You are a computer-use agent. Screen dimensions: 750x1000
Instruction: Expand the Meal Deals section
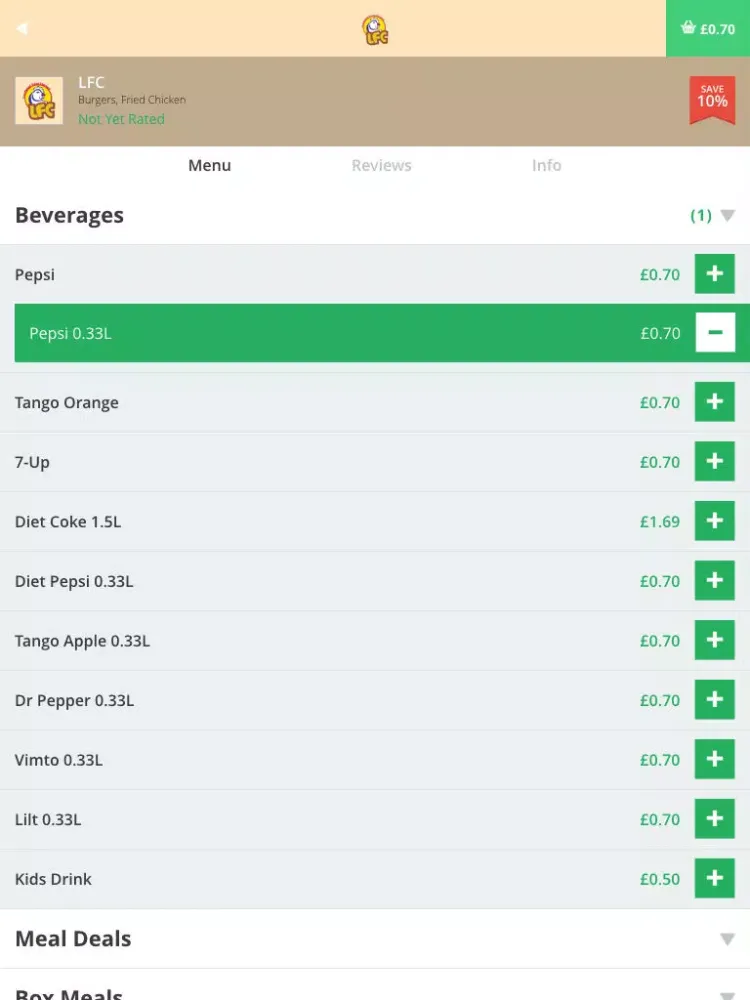[727, 939]
